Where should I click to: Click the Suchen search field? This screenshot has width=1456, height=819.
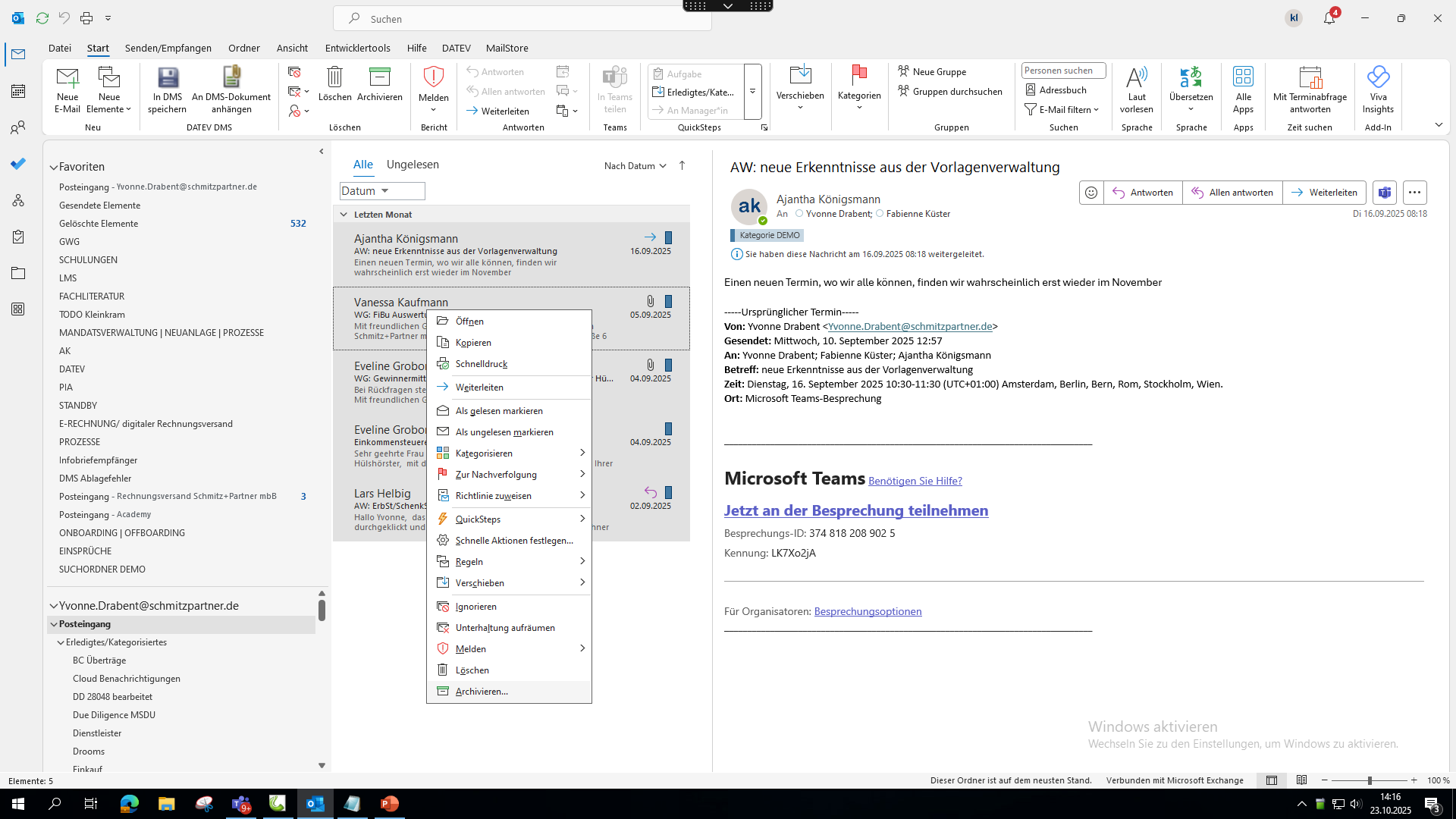point(522,18)
